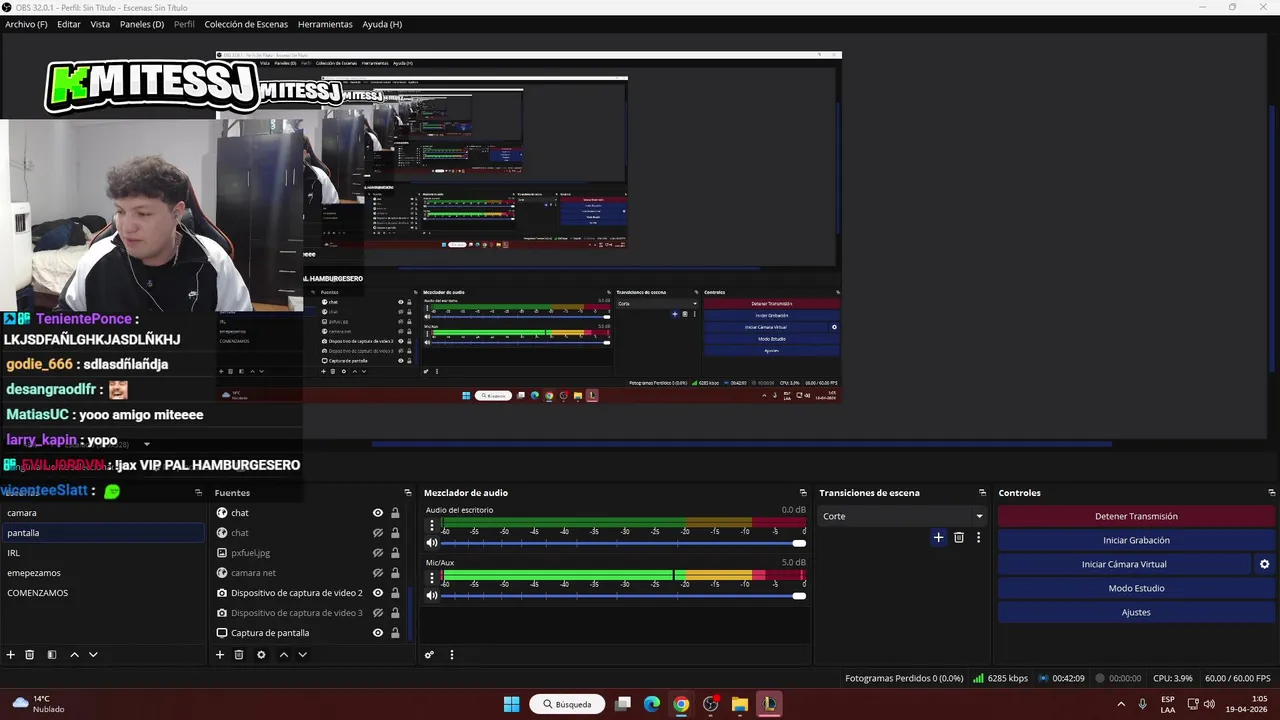Open advanced audio properties gears icon

429,655
